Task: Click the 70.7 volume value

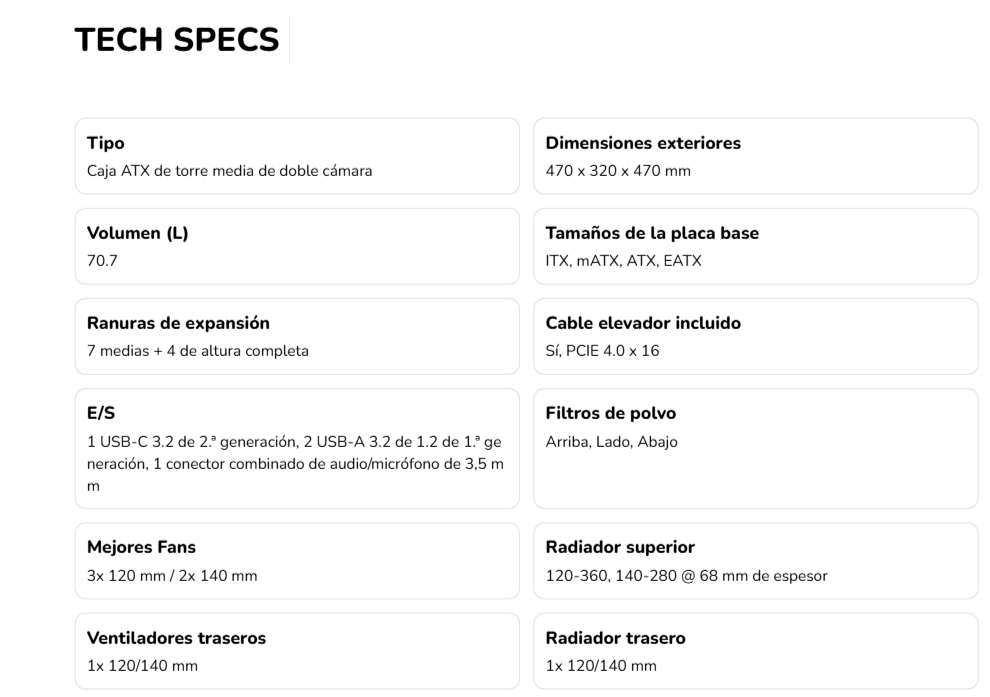Action: coord(99,261)
